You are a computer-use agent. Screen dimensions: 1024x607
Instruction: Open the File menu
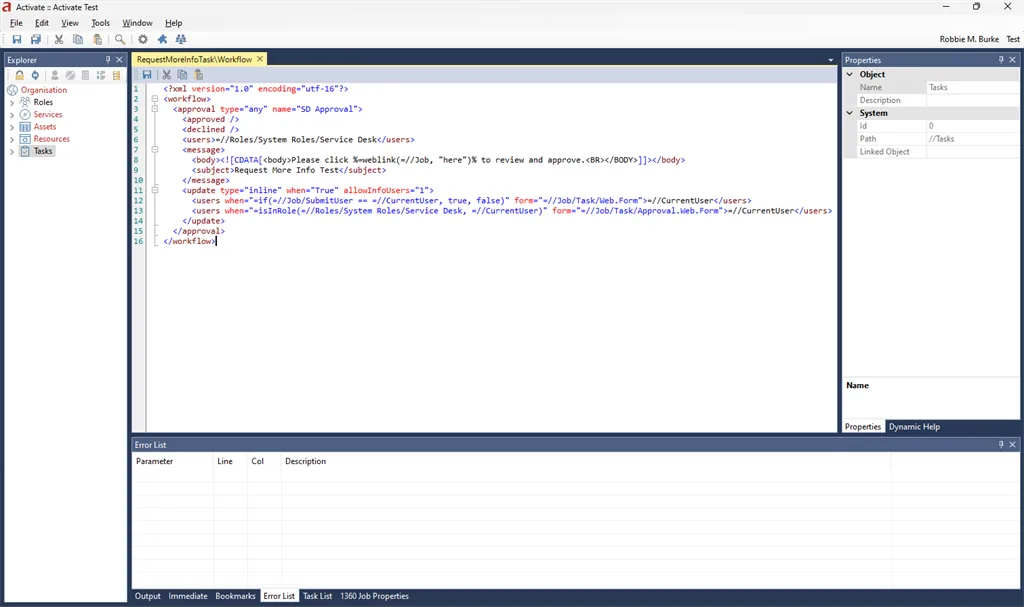16,23
